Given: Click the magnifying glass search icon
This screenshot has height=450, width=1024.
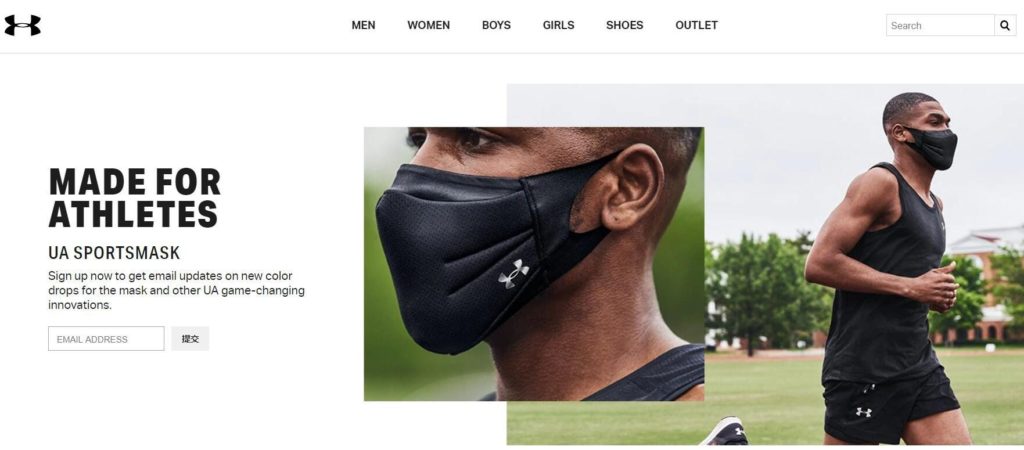Looking at the screenshot, I should click(1005, 25).
